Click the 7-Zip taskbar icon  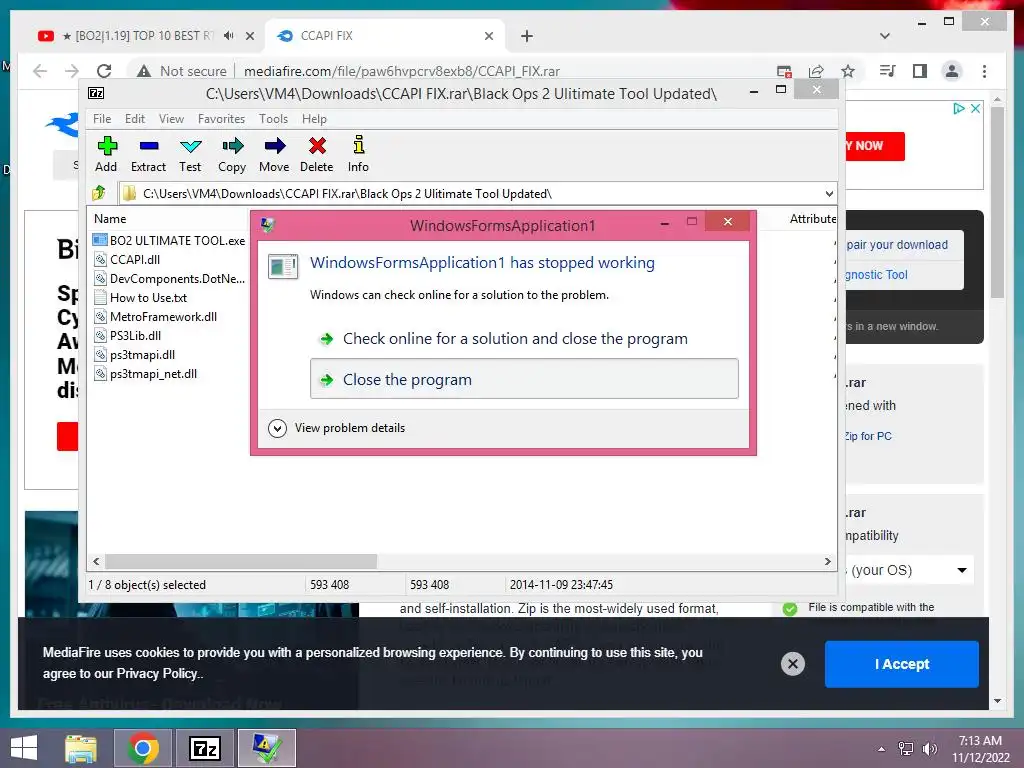pyautogui.click(x=204, y=748)
